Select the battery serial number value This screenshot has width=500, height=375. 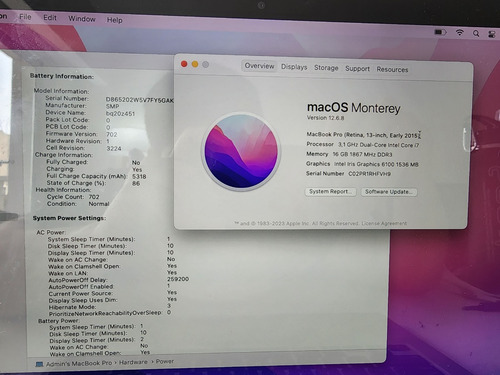pyautogui.click(x=140, y=100)
